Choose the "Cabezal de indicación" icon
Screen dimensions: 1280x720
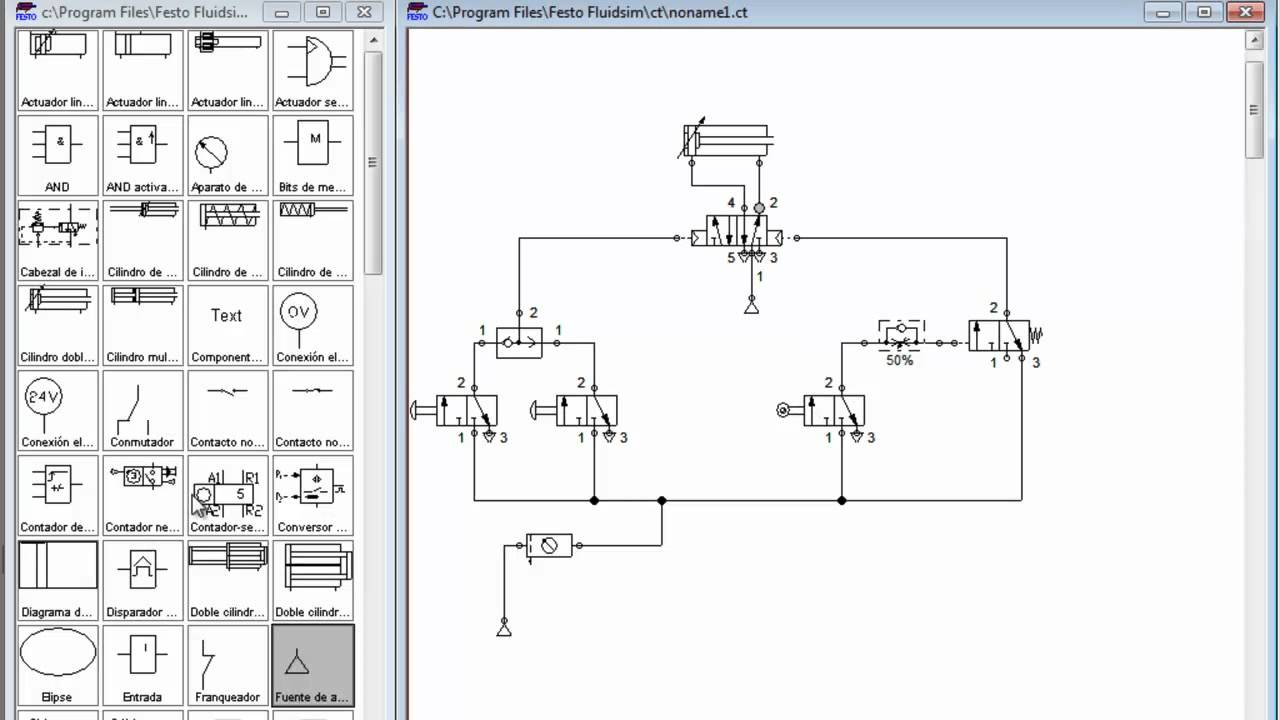click(57, 240)
